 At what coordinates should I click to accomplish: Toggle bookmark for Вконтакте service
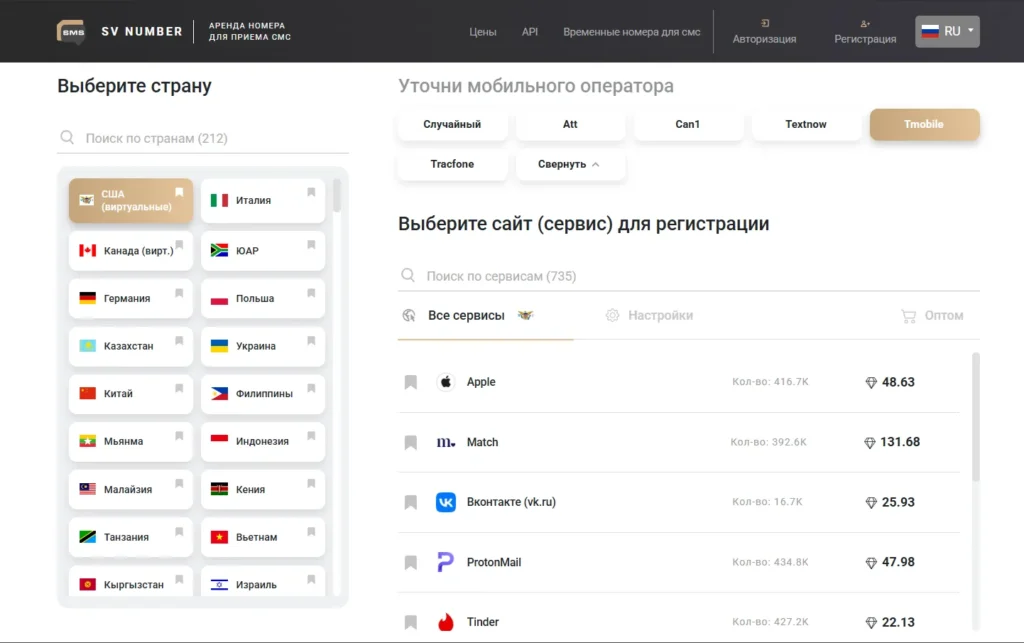click(x=411, y=502)
